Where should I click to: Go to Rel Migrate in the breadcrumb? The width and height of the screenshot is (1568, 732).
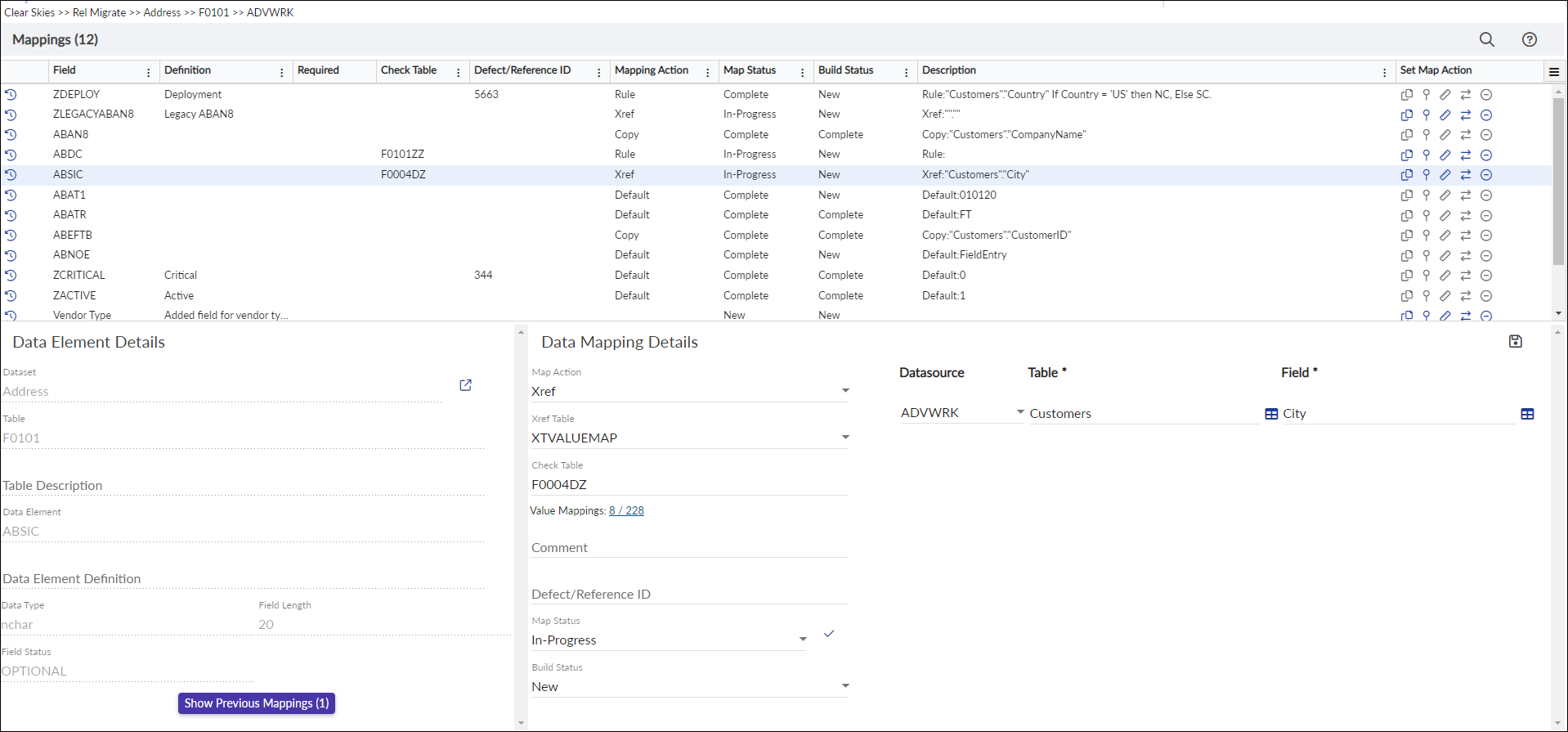[99, 12]
